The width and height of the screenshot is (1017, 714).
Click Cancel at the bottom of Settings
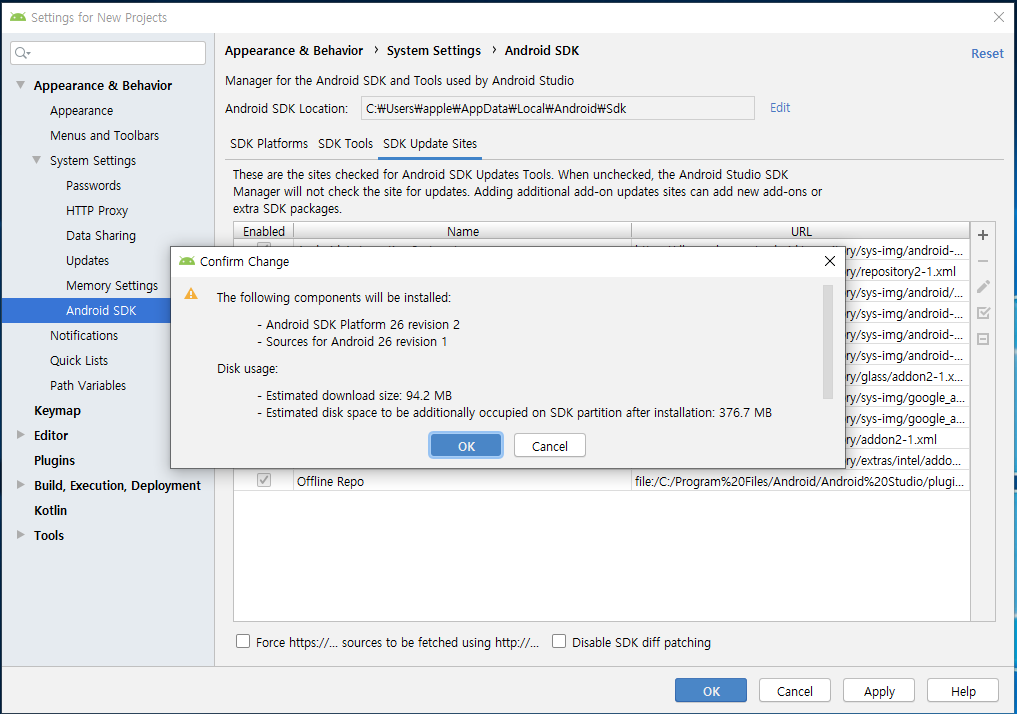[795, 691]
